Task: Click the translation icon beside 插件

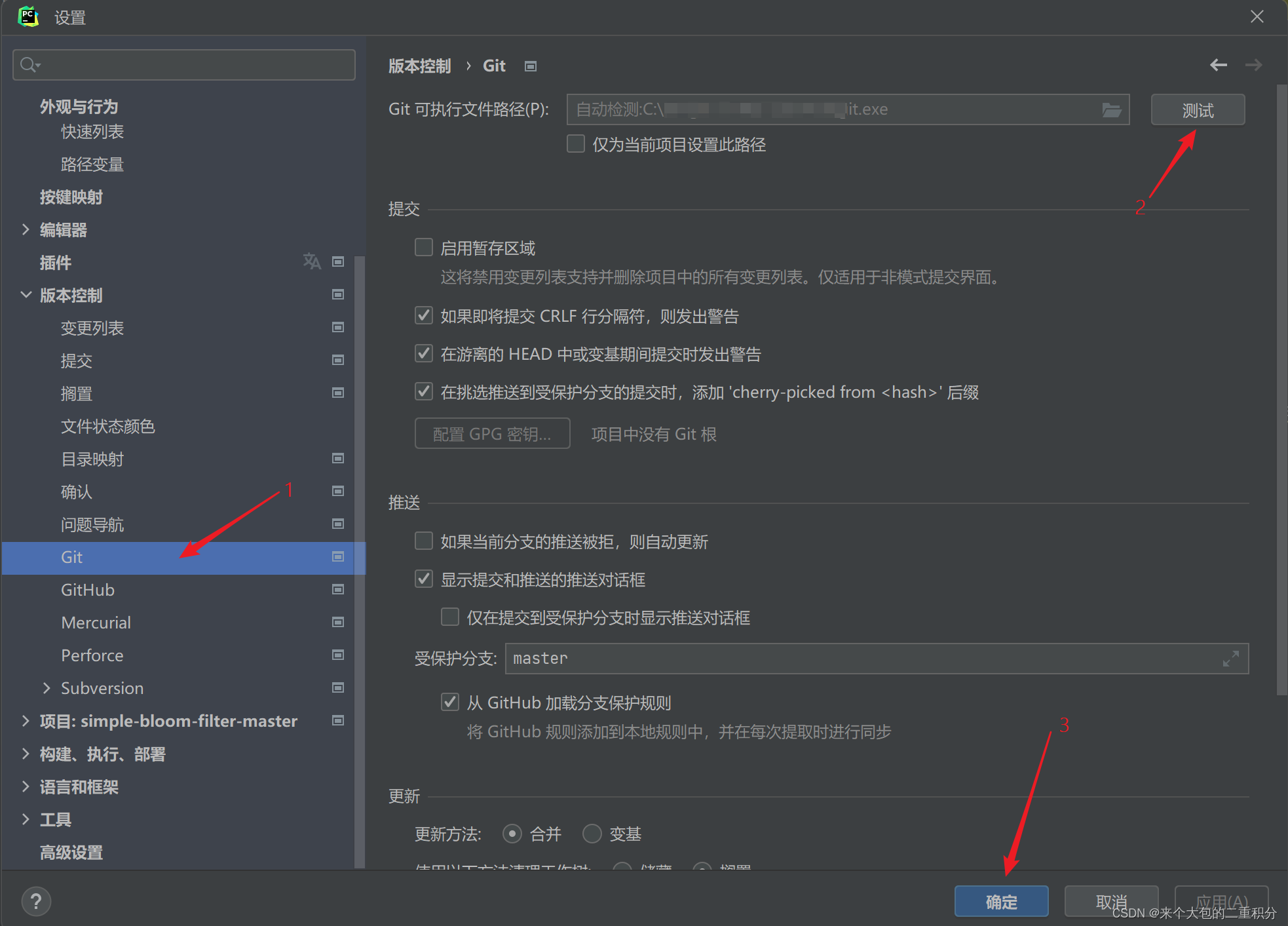Action: tap(312, 261)
